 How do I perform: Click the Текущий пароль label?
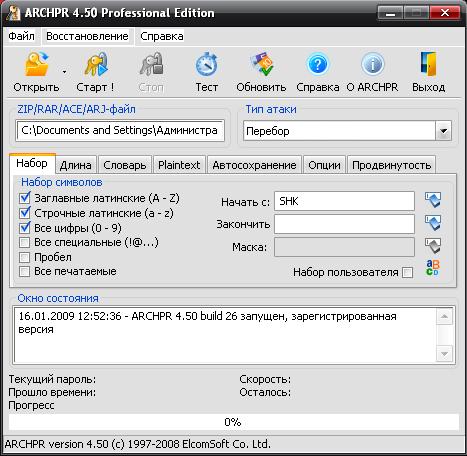52,379
